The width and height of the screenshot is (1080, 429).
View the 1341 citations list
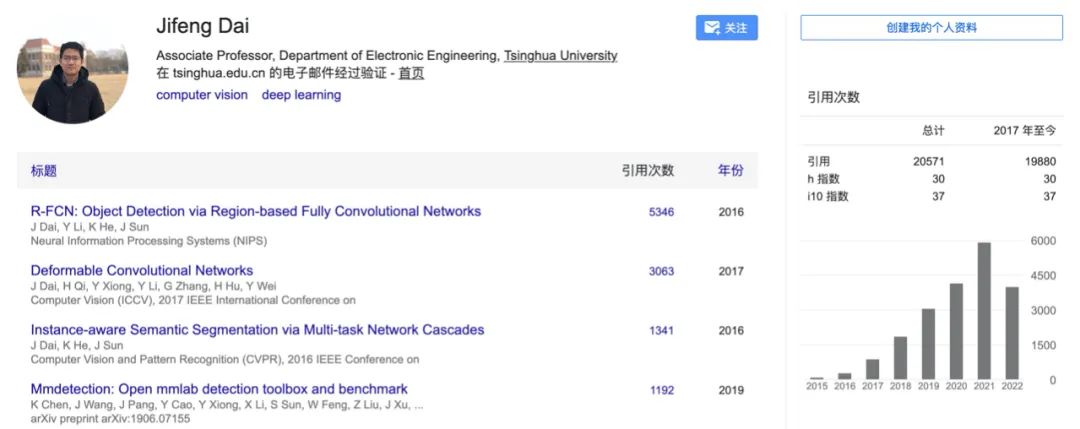point(661,330)
